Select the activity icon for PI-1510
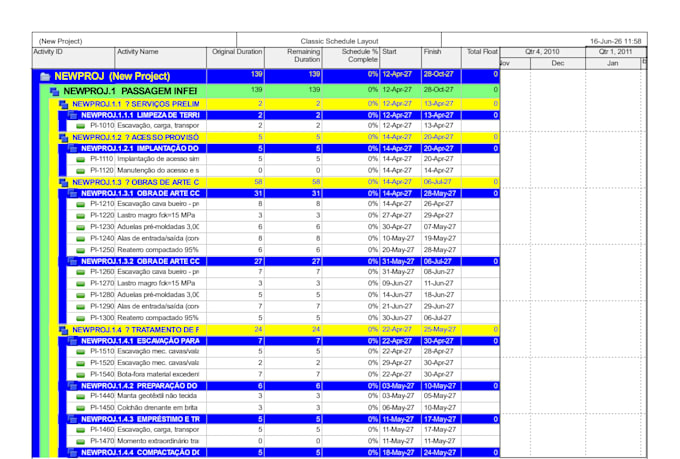Screen dimensions: 680x459 coord(81,352)
